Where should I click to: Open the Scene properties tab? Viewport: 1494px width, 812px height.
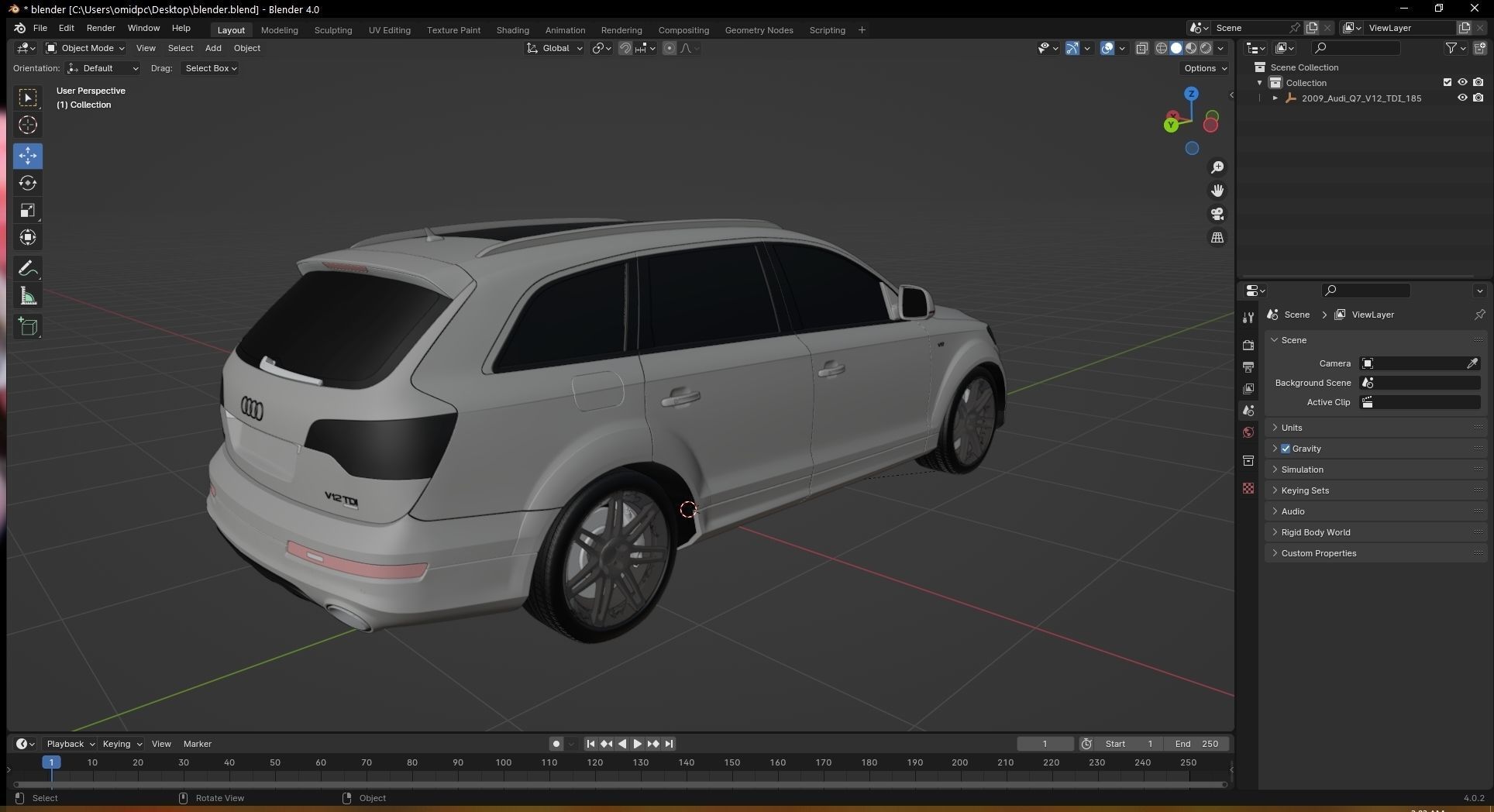pyautogui.click(x=1248, y=410)
